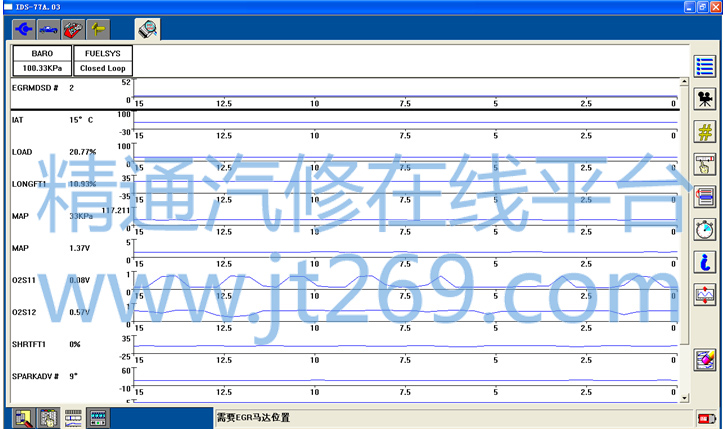Select the IAT parameter label

tap(18, 120)
